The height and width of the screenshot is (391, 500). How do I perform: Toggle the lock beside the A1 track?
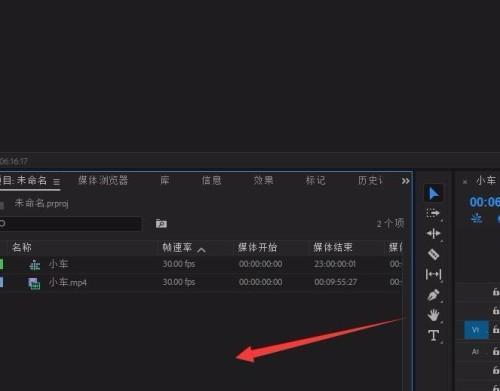click(496, 351)
